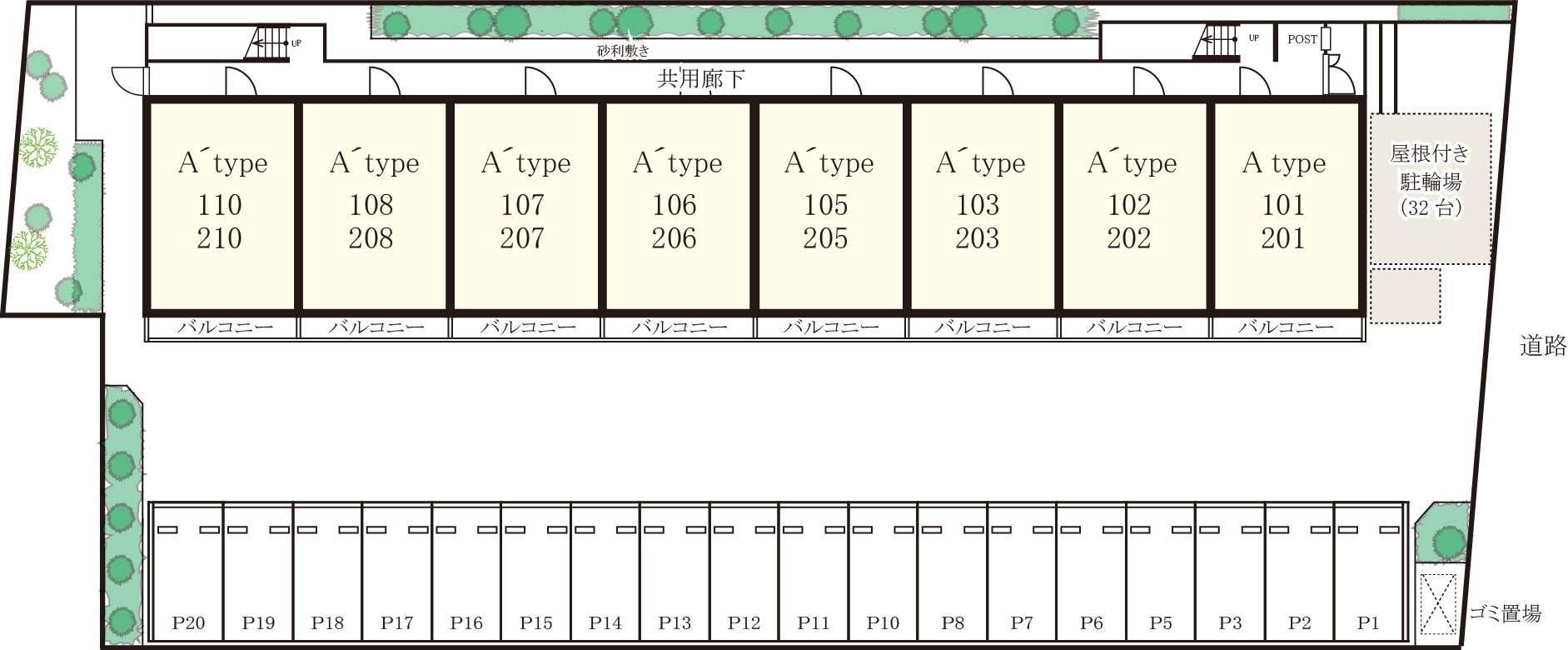Click the 共用廊下 corridor label

point(700,79)
